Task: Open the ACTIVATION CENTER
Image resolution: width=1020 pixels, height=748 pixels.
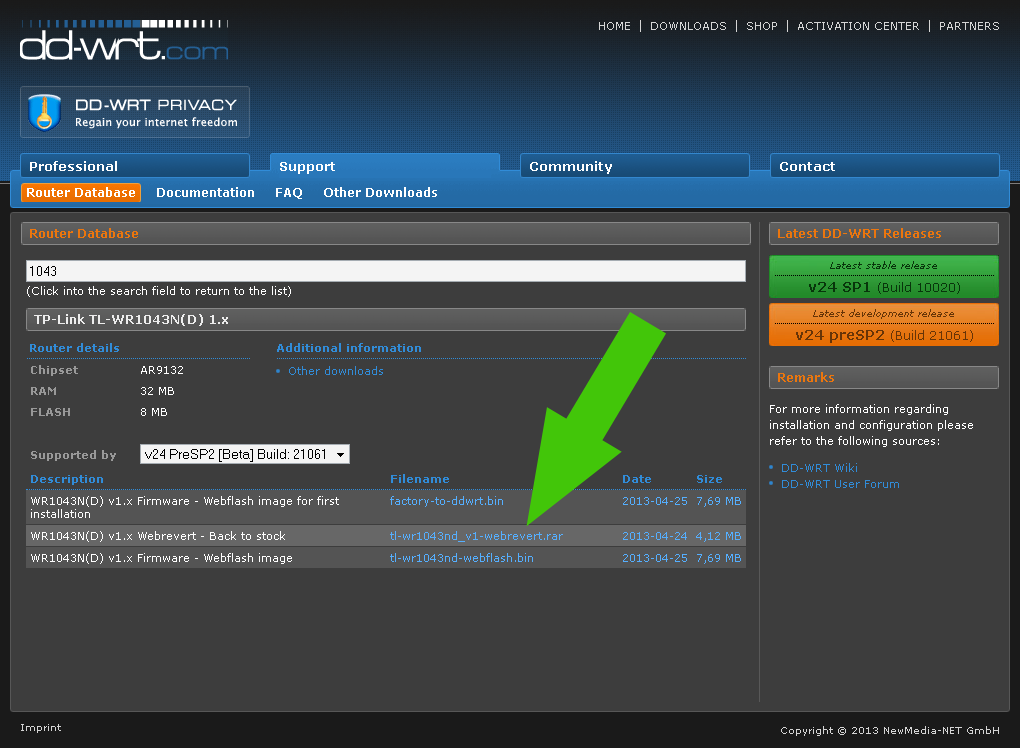Action: click(x=858, y=26)
